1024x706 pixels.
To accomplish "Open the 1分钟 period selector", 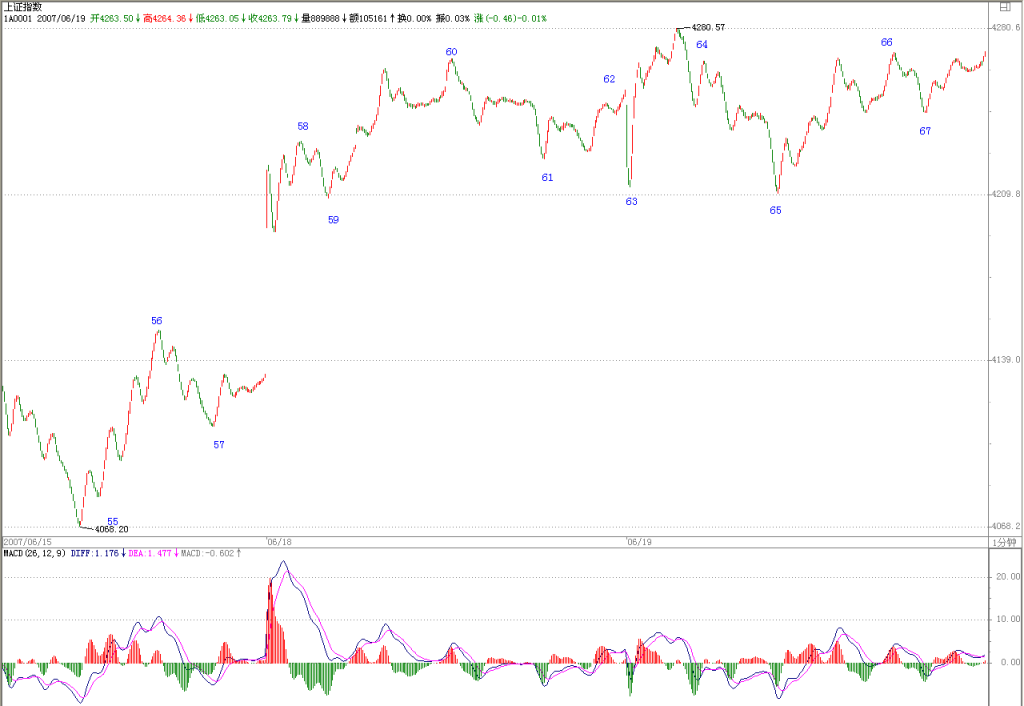I will coord(1004,542).
